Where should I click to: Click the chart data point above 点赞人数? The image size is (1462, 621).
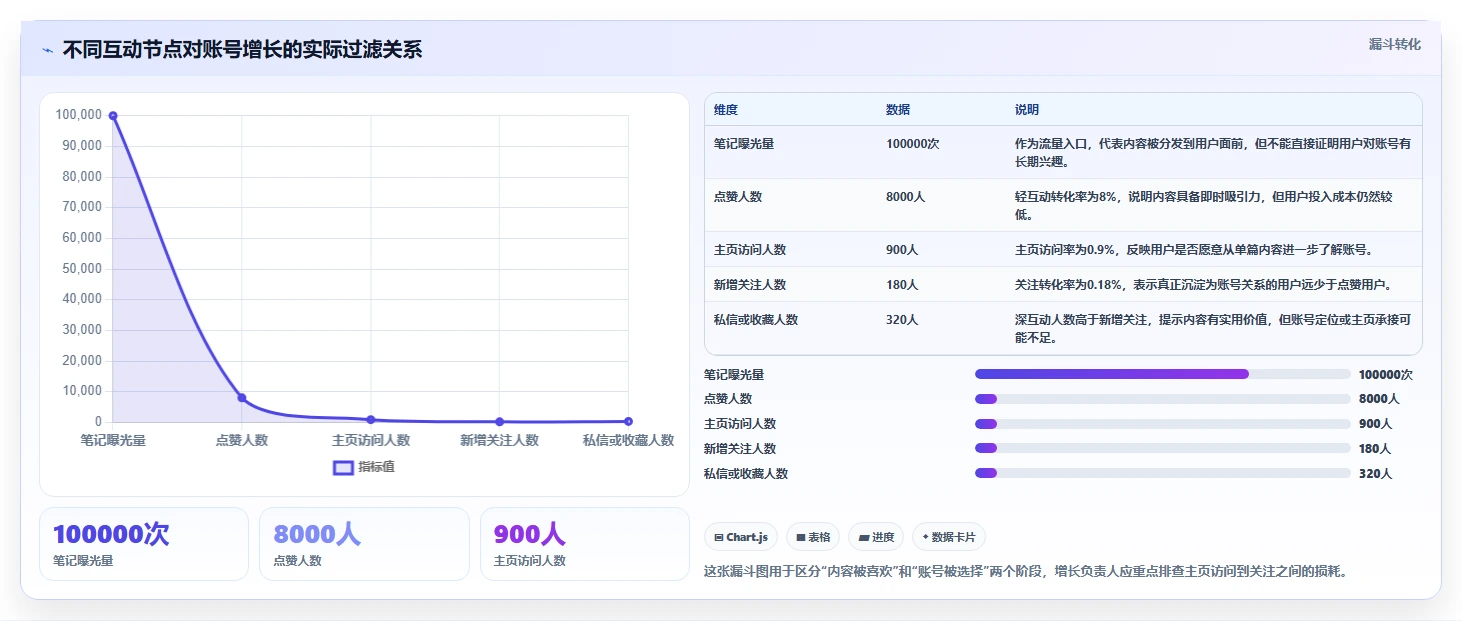pos(242,398)
